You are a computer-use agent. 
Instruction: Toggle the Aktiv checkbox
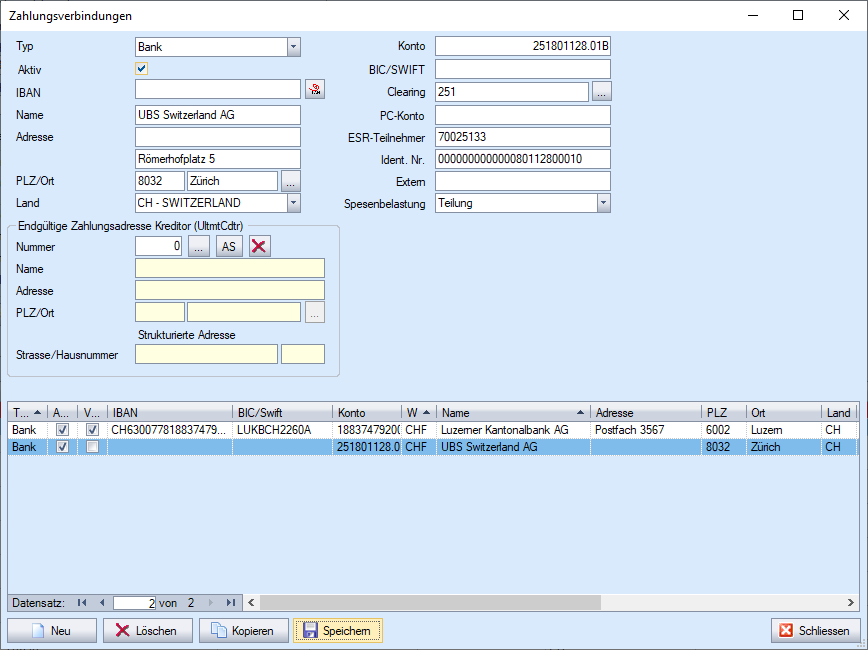point(142,69)
